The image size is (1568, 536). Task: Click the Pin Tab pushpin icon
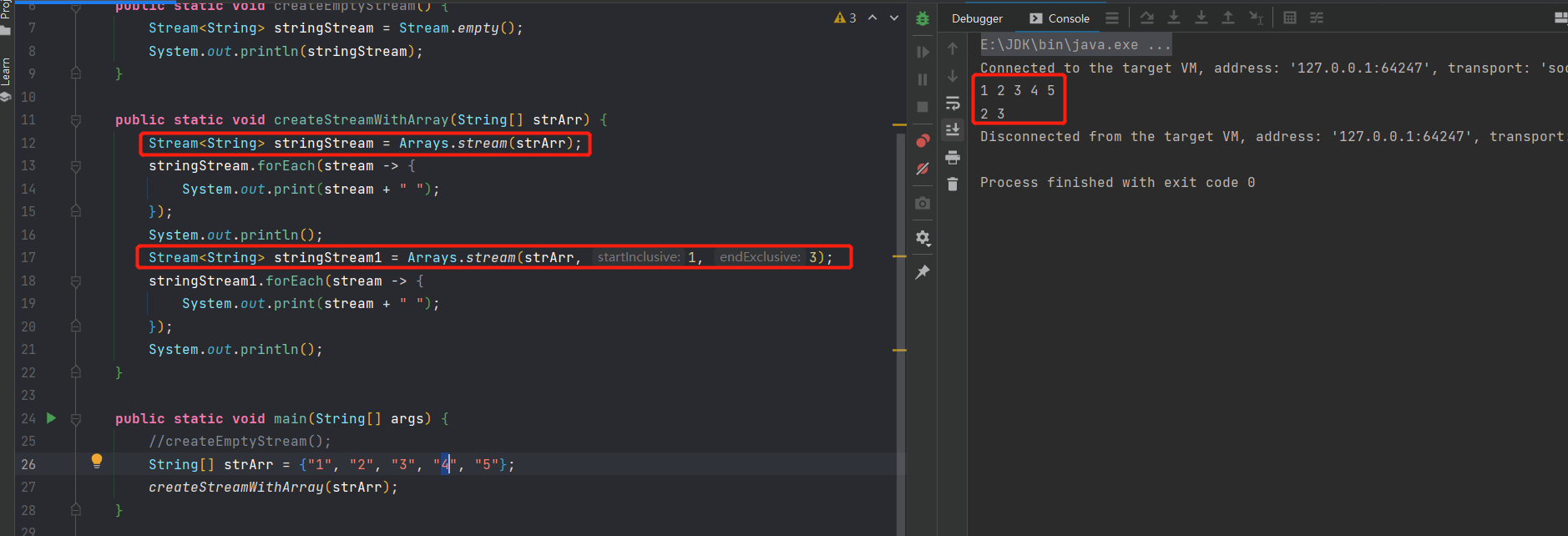[x=923, y=272]
